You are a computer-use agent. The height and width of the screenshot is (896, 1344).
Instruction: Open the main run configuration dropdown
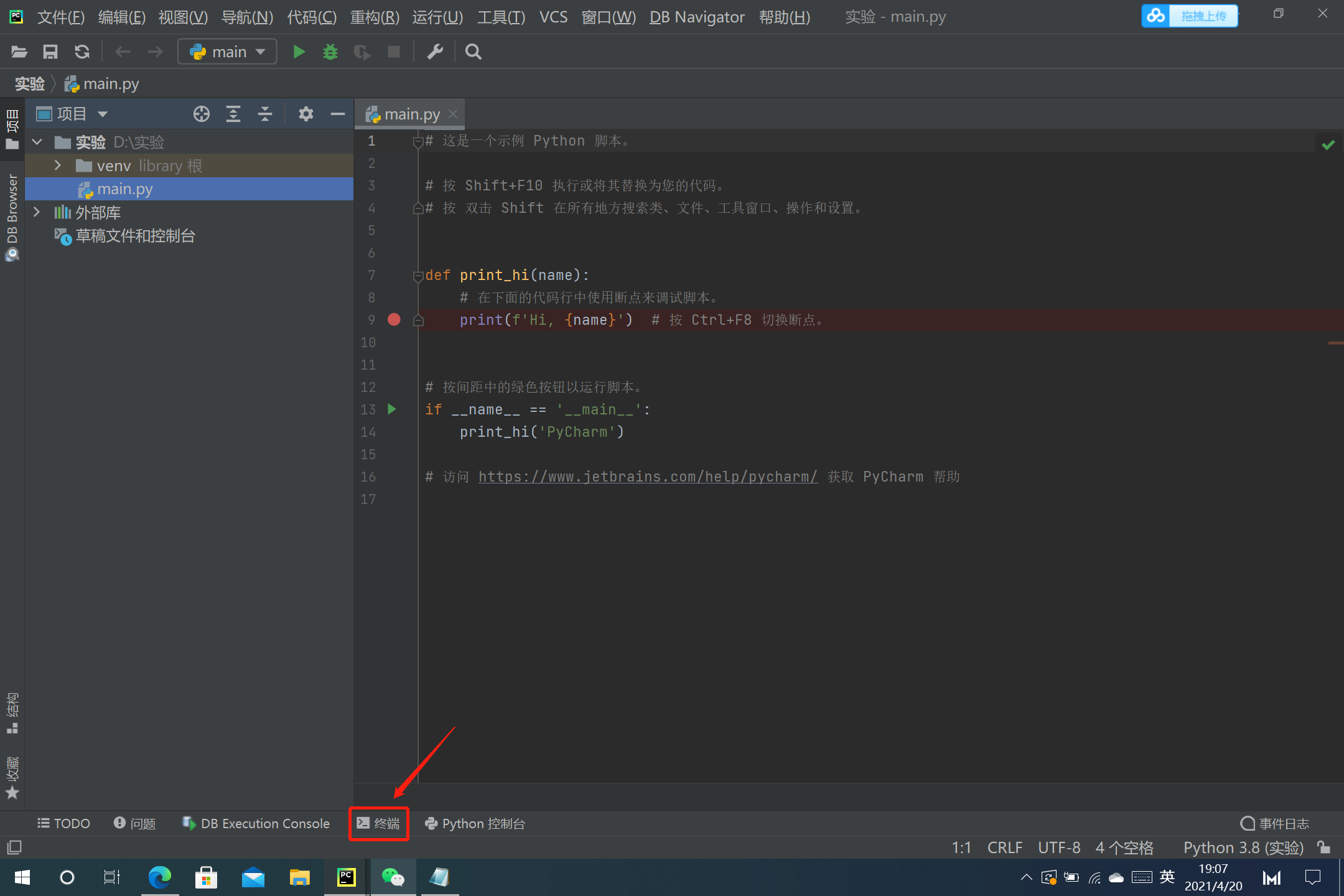tap(228, 52)
